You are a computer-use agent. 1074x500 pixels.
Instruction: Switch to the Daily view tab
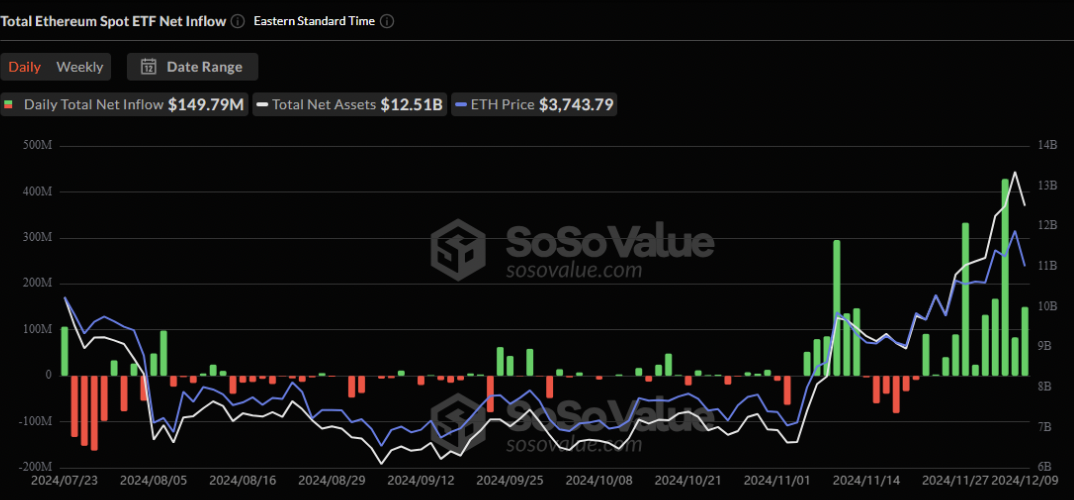25,67
